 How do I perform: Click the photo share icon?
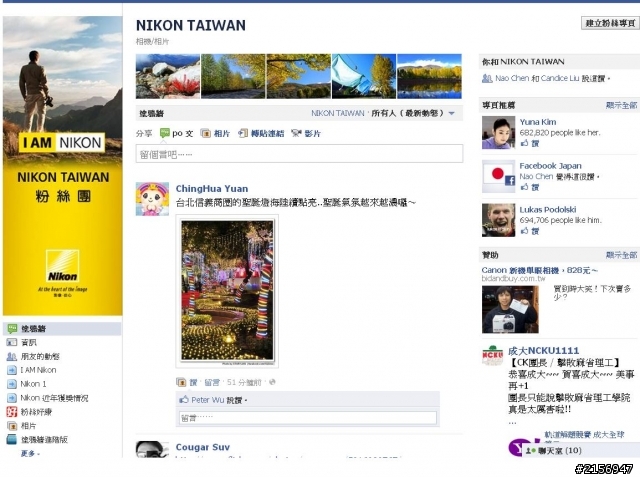pyautogui.click(x=205, y=133)
